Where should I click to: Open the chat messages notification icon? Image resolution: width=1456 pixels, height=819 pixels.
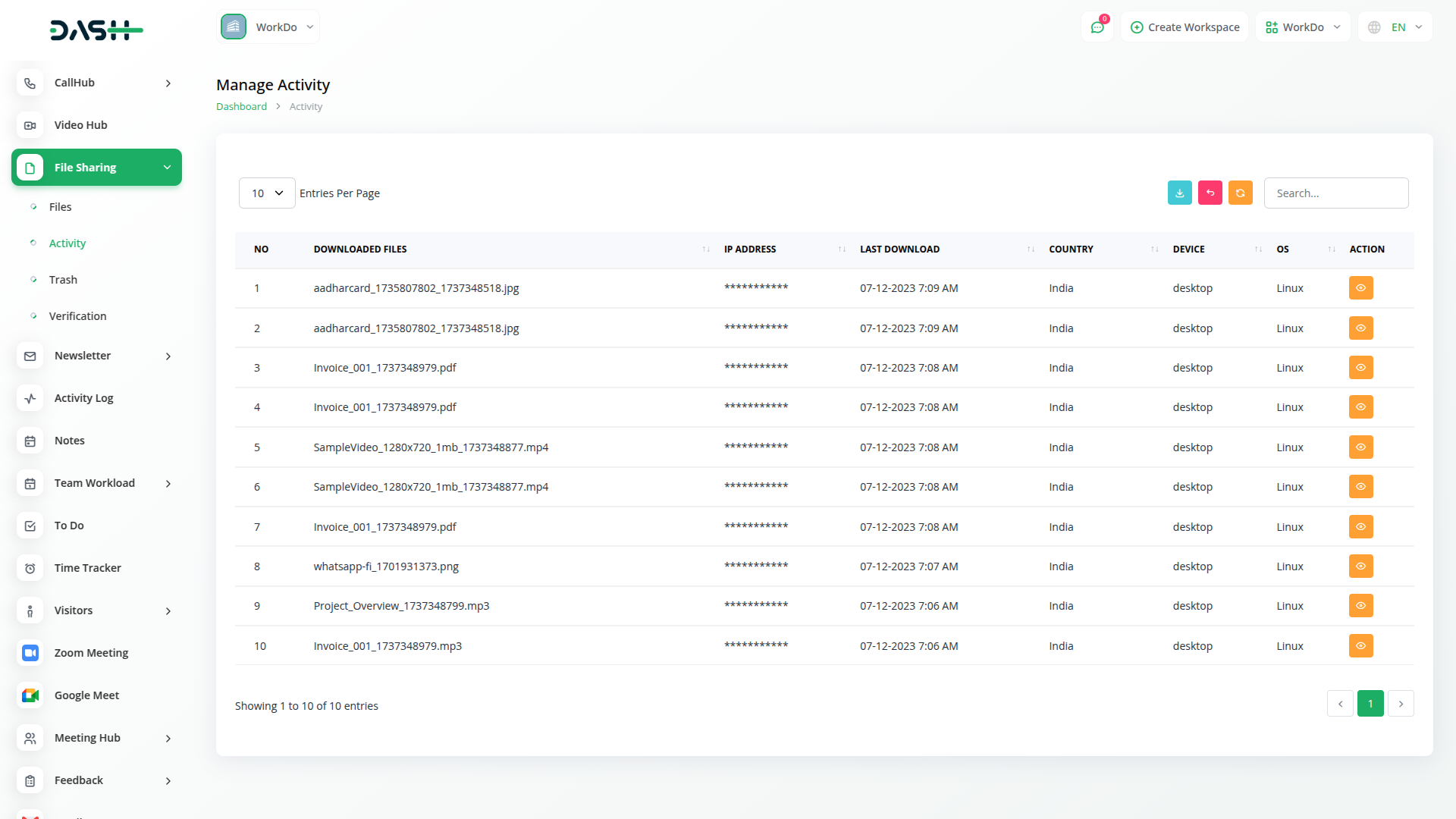tap(1097, 27)
